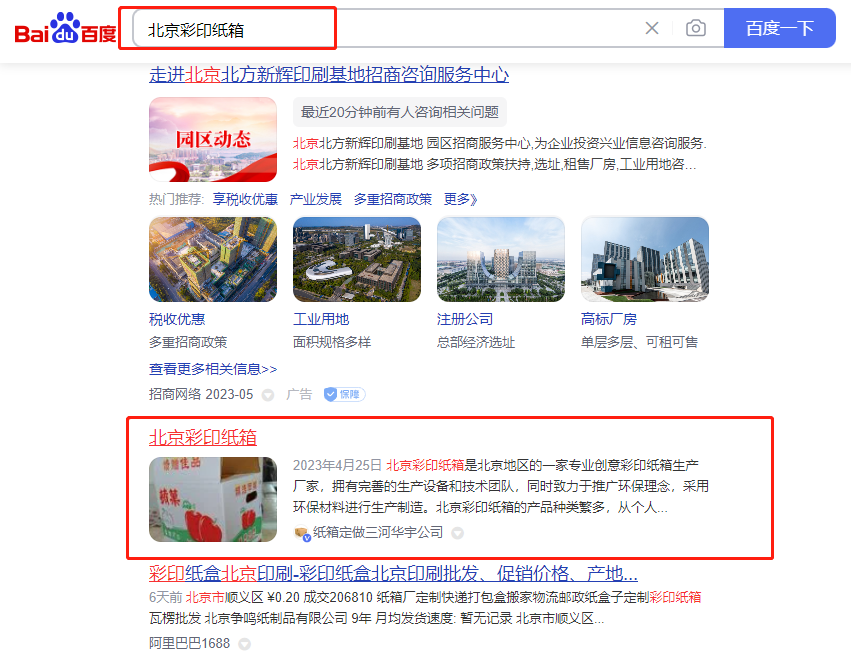Open the 北京彩印纸箱 result title link
The height and width of the screenshot is (668, 851).
coord(203,437)
